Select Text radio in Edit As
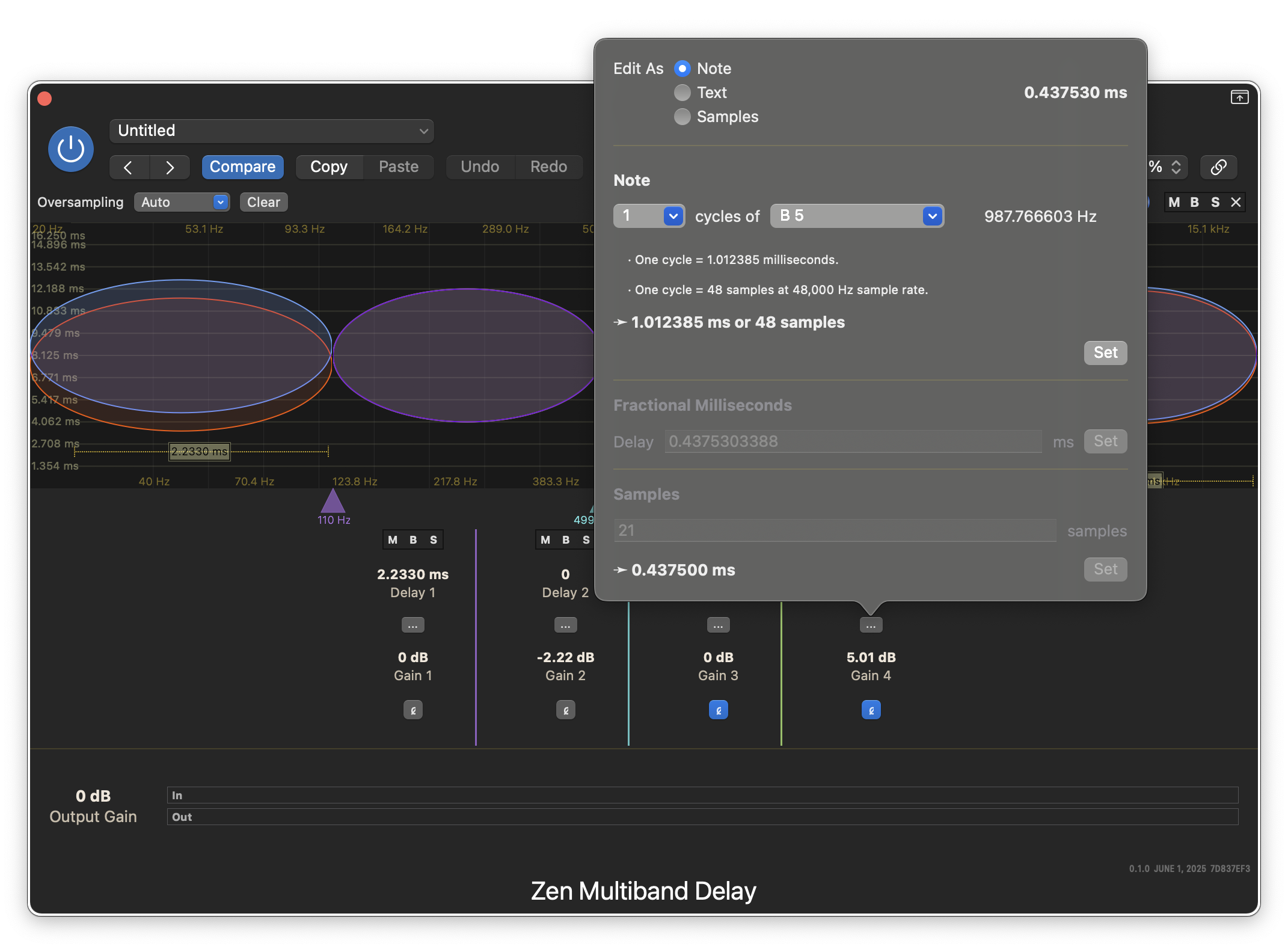The width and height of the screenshot is (1288, 949). pos(682,93)
